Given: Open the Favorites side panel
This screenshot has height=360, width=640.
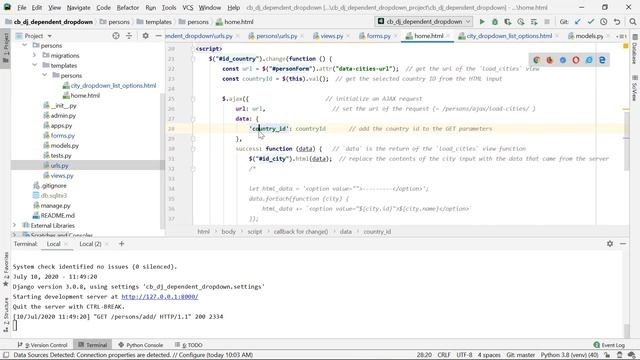Looking at the screenshot, I should [6, 269].
